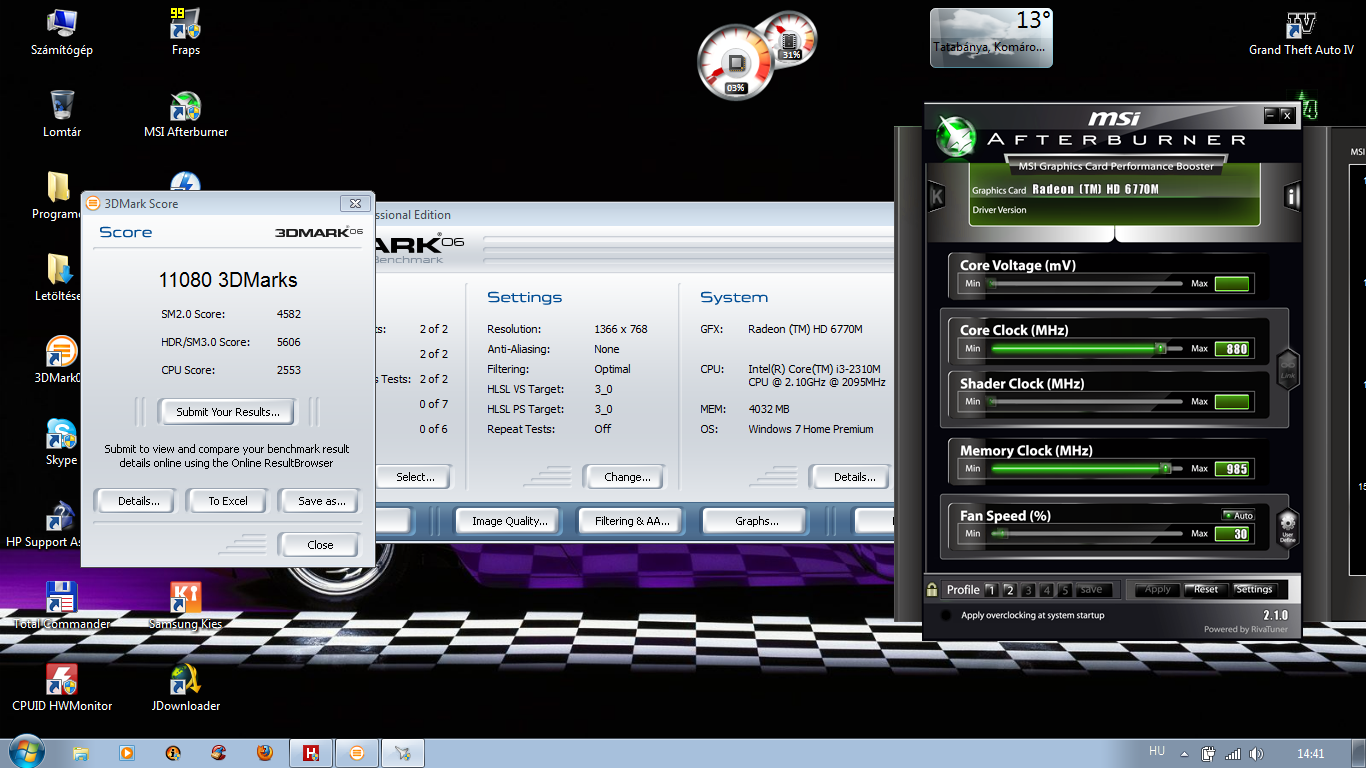The height and width of the screenshot is (768, 1366).
Task: Click the Core Voltage slider track
Action: click(x=1085, y=284)
